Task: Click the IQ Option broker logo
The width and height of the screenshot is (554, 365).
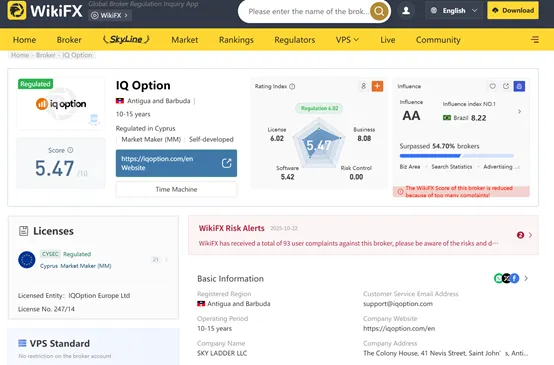Action: [x=61, y=104]
